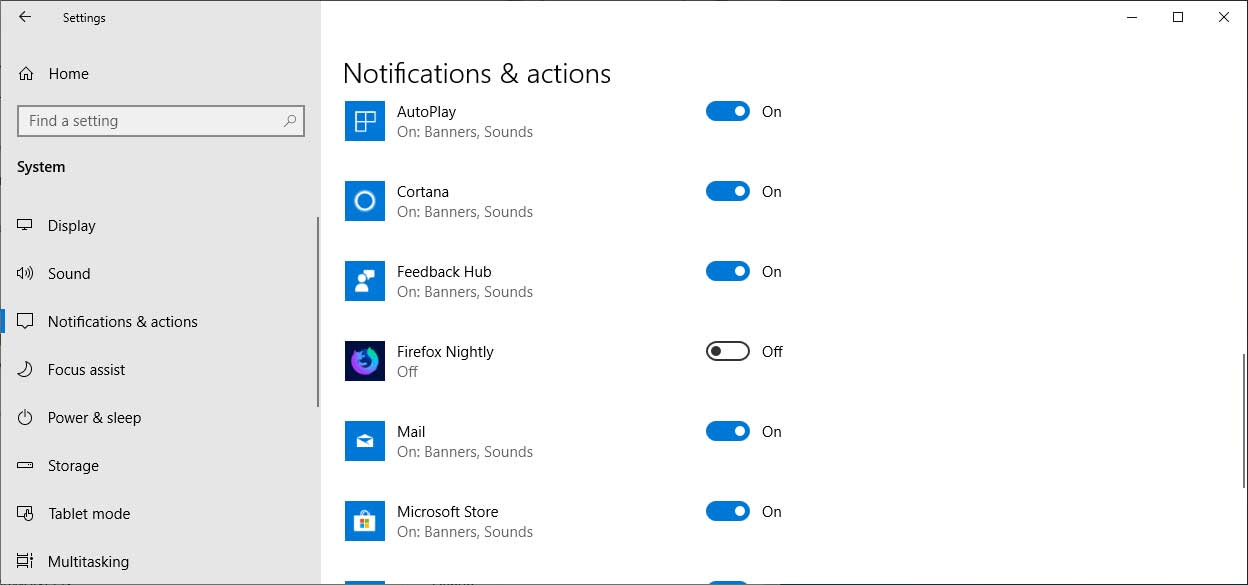Click the Feedback Hub app icon
The width and height of the screenshot is (1248, 585).
click(365, 281)
